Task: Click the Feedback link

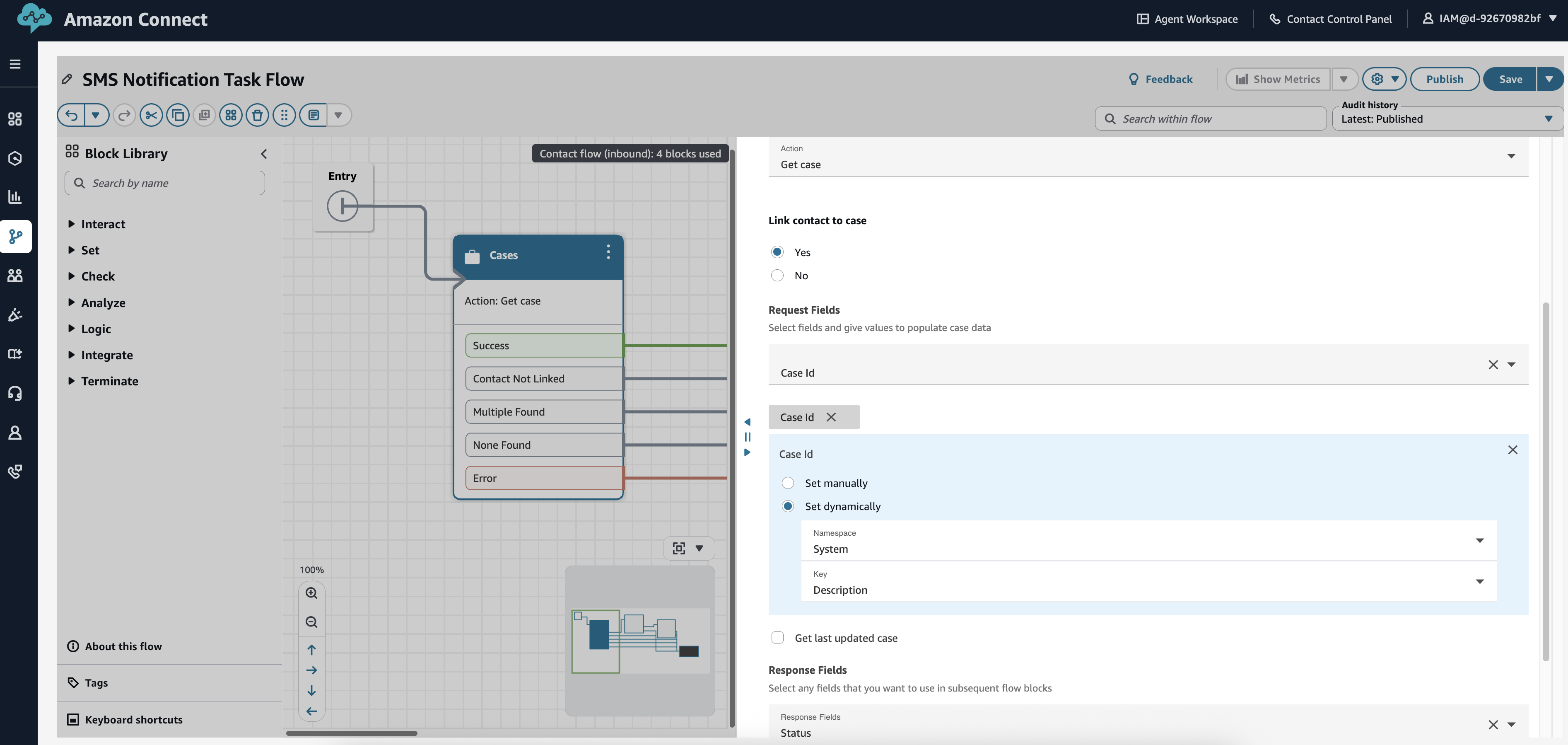Action: coord(1160,79)
